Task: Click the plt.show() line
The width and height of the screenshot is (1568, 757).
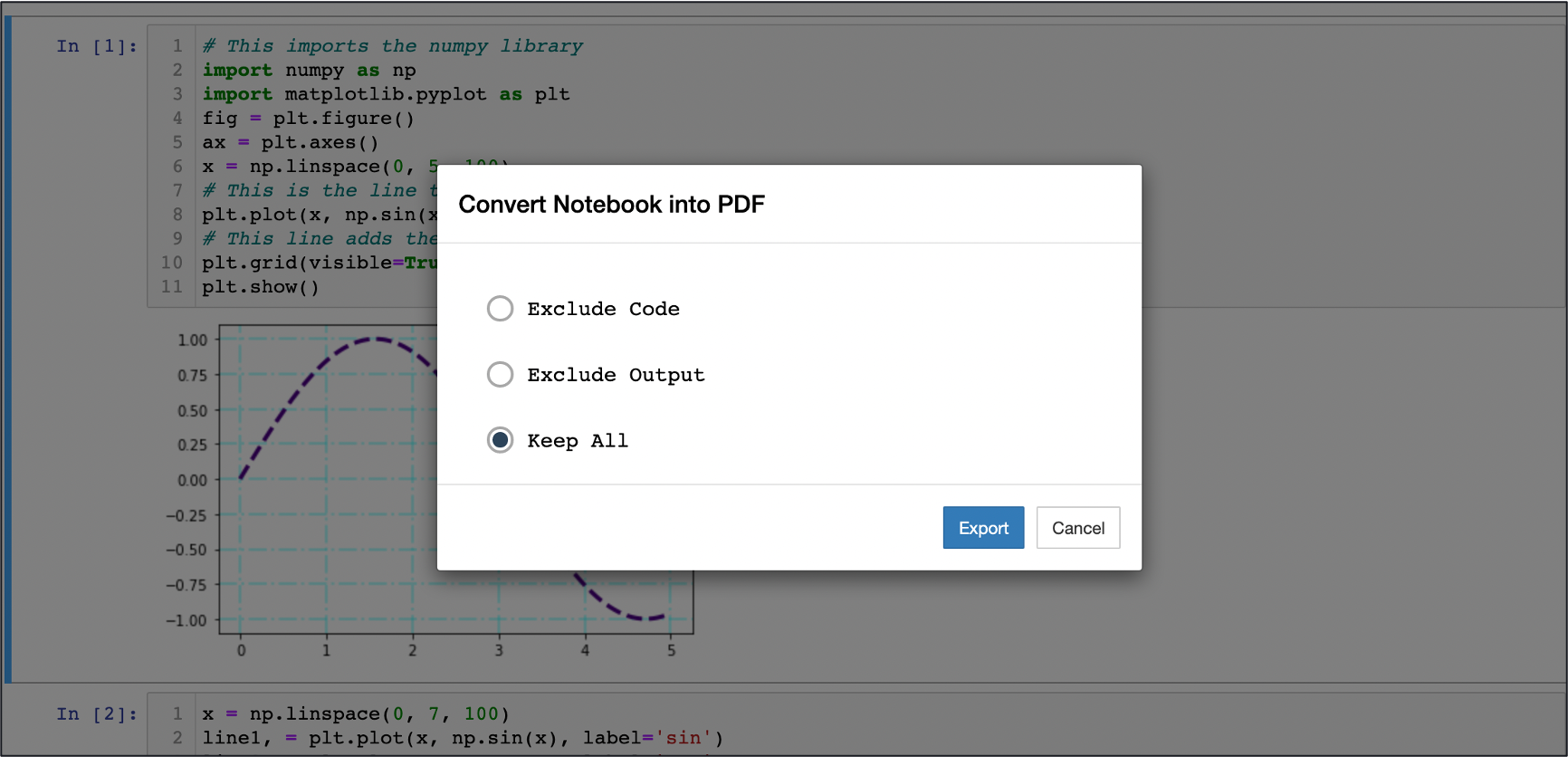Action: [260, 286]
